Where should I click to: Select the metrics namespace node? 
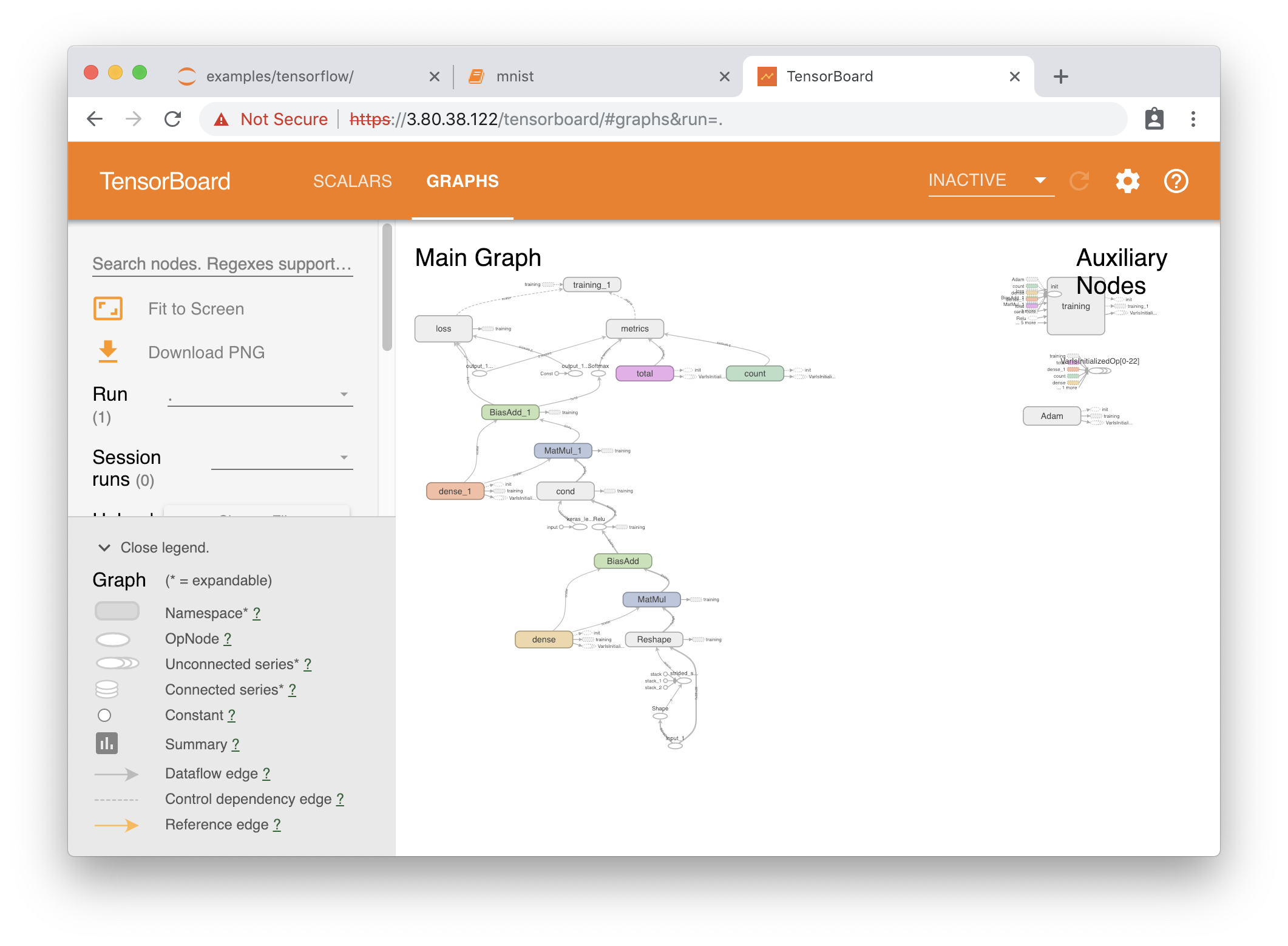(634, 328)
